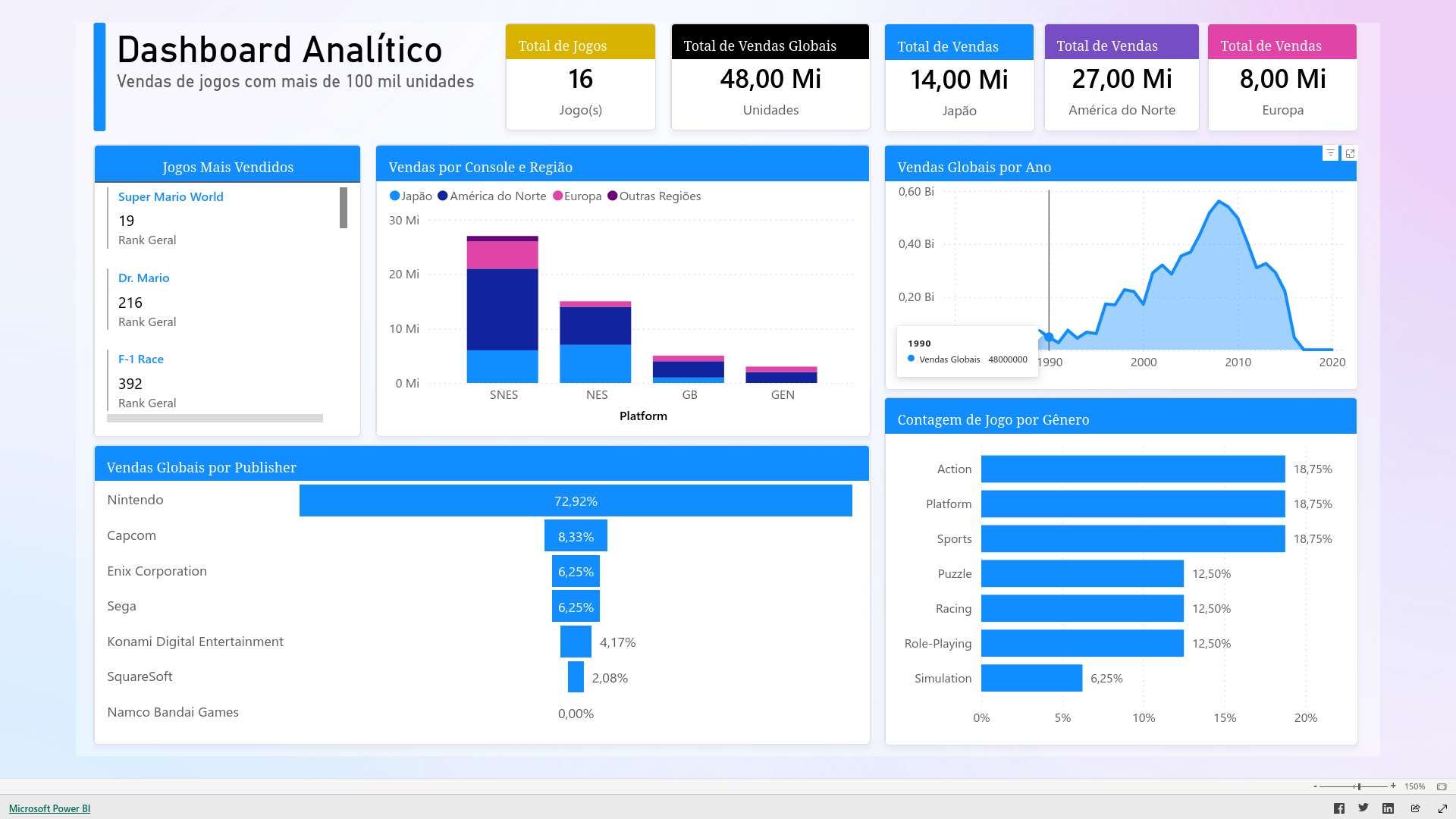Click the Vendas Globais por Publisher title

(x=202, y=467)
